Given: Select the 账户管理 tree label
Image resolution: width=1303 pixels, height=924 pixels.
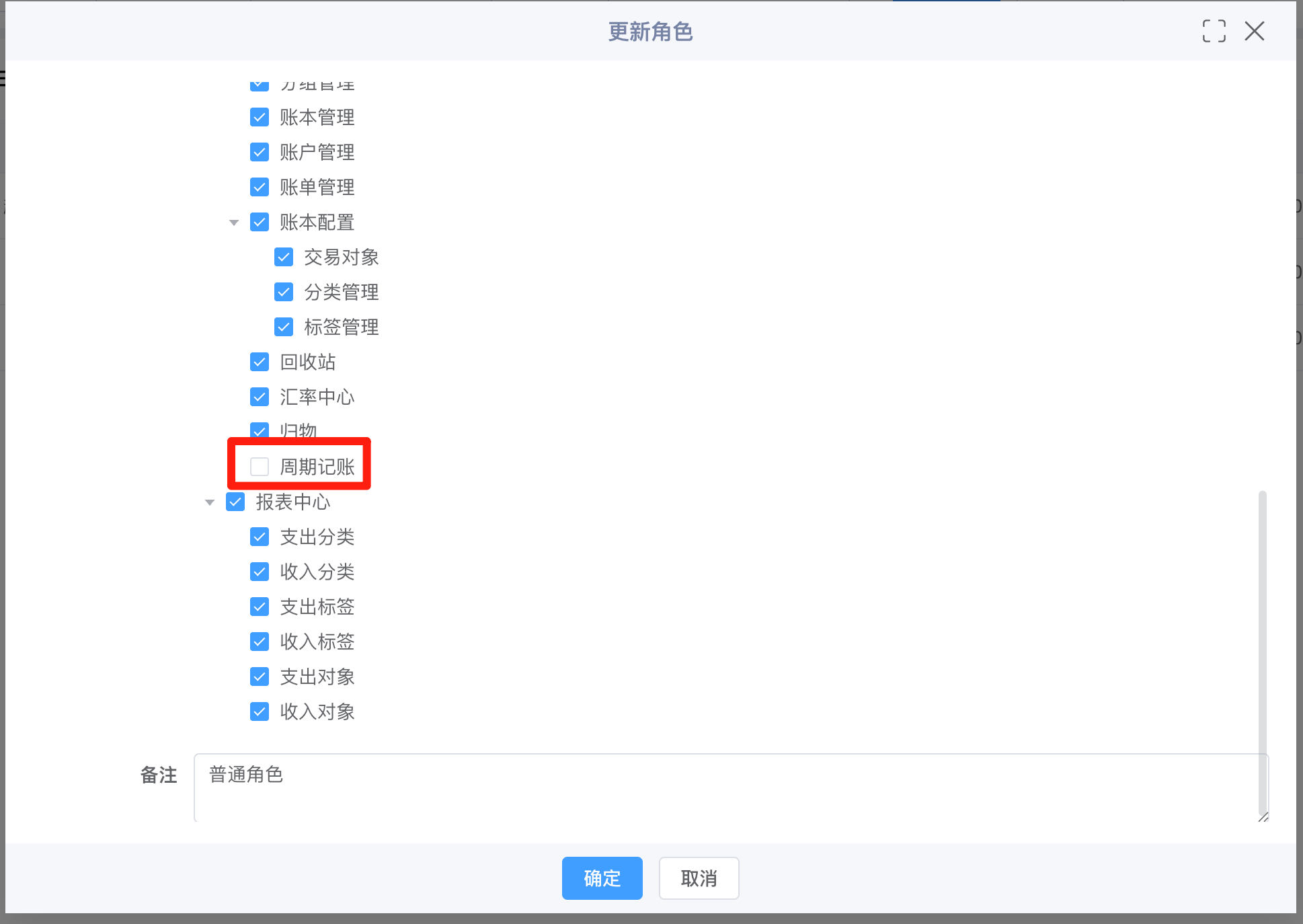Looking at the screenshot, I should pyautogui.click(x=317, y=152).
